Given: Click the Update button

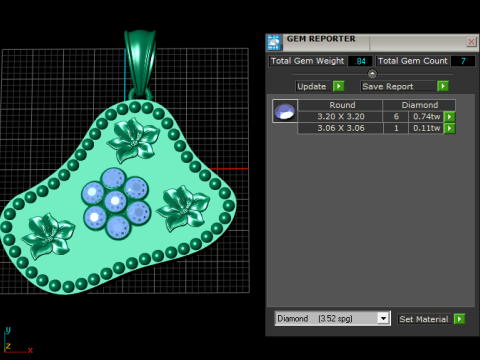Looking at the screenshot, I should coord(312,86).
